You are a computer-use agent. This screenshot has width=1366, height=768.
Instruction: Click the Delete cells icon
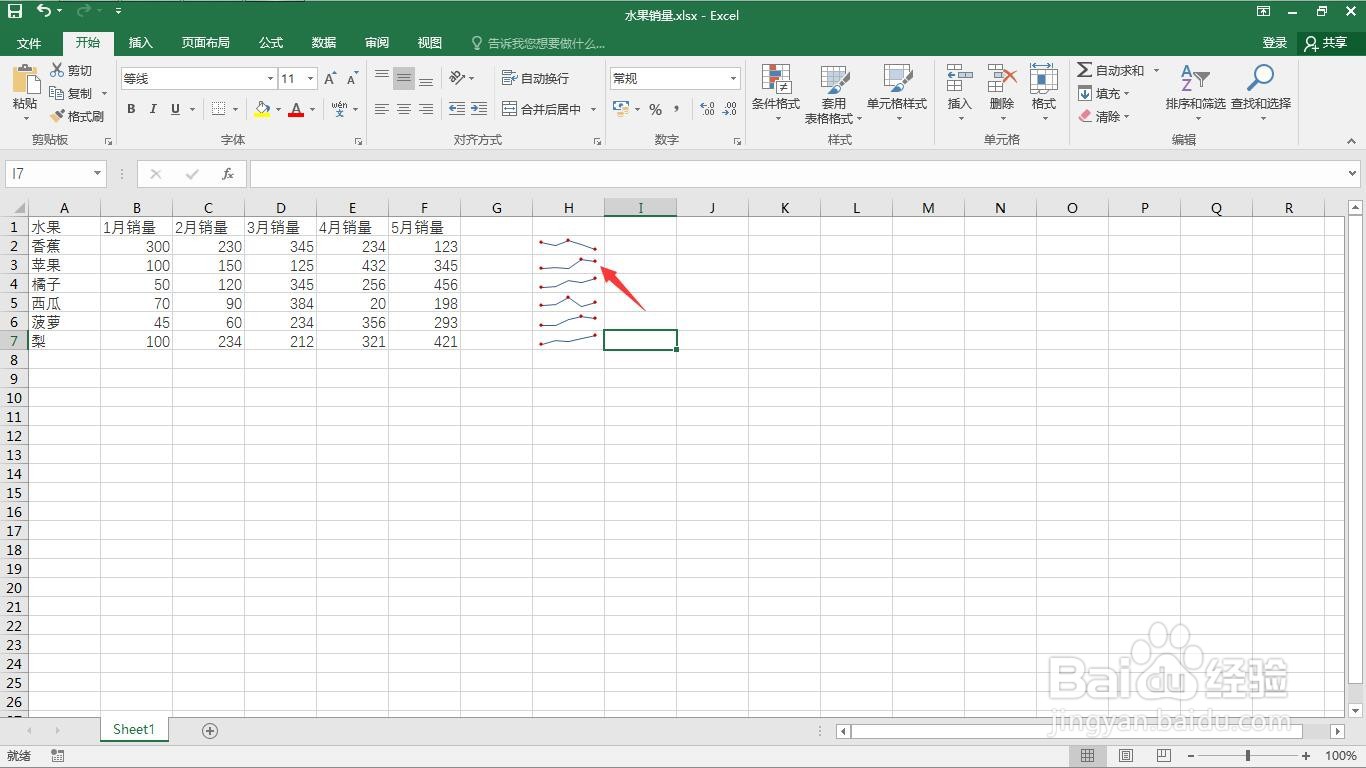(x=1001, y=79)
